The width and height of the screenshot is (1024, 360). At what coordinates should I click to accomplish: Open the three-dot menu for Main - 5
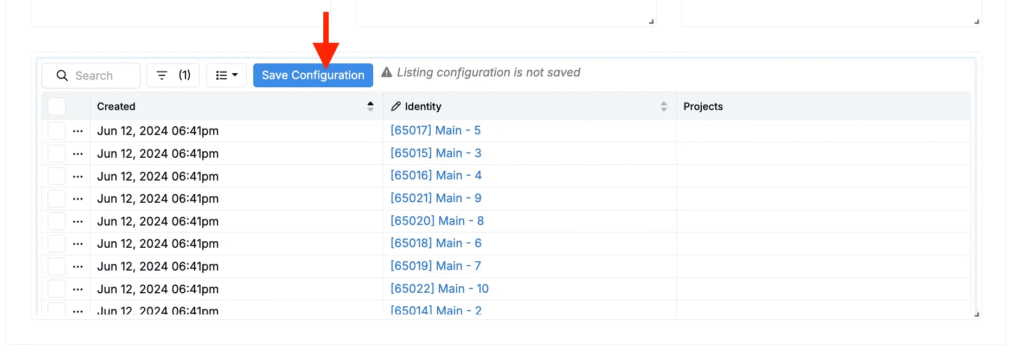(78, 131)
